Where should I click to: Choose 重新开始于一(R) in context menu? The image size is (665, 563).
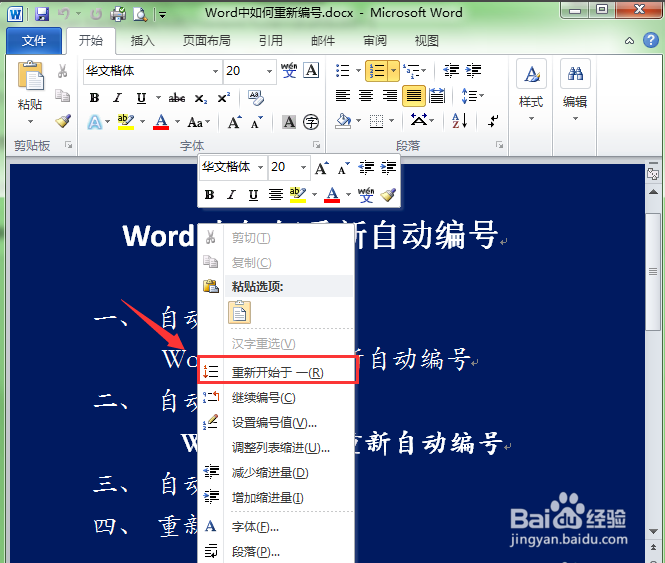(277, 372)
